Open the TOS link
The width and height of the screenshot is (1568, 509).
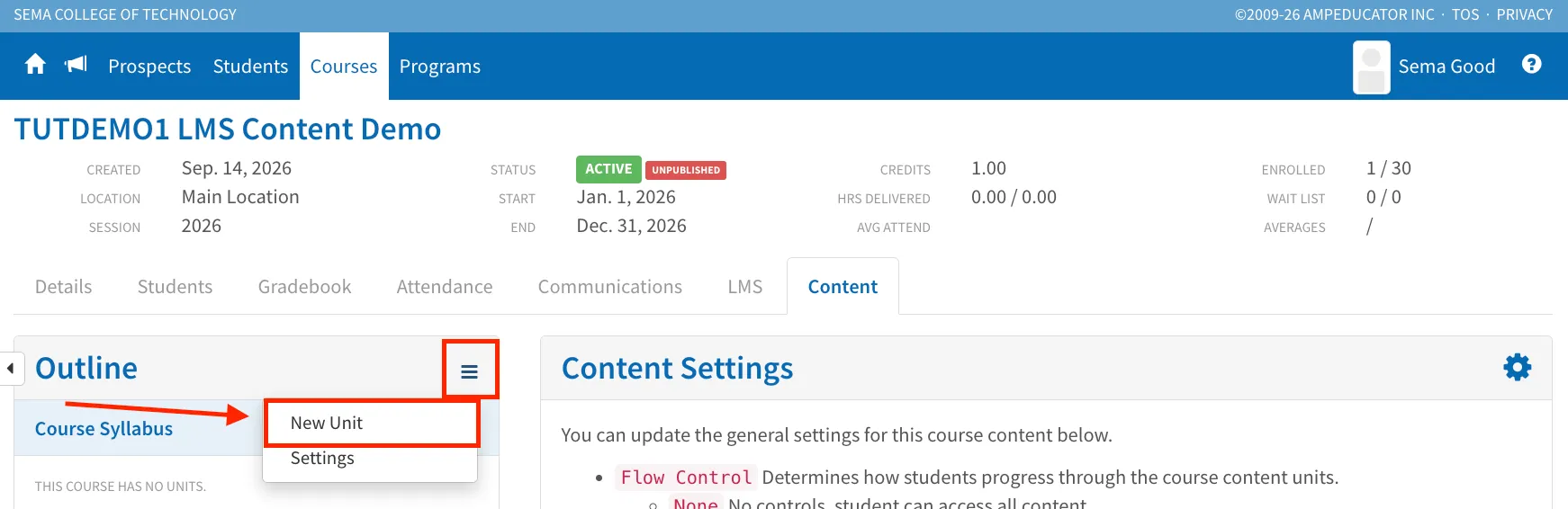click(x=1465, y=14)
